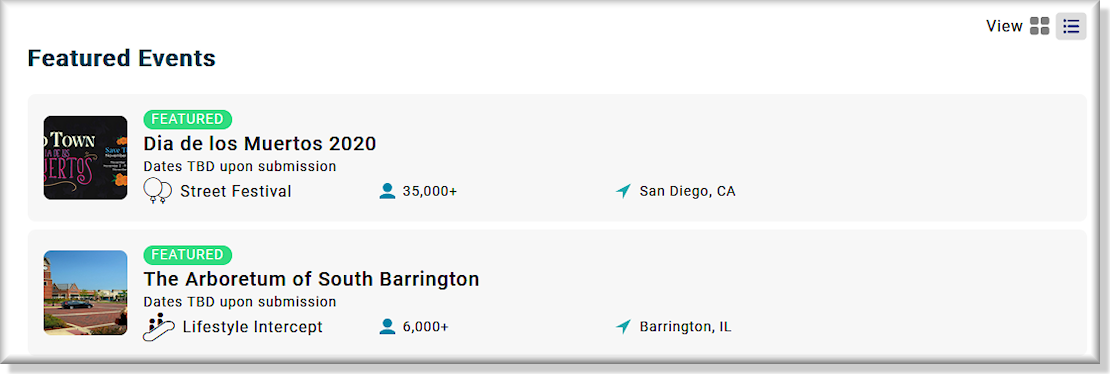Image resolution: width=1110 pixels, height=374 pixels.
Task: Click attendance person icon beside 6,000+
Action: point(387,327)
